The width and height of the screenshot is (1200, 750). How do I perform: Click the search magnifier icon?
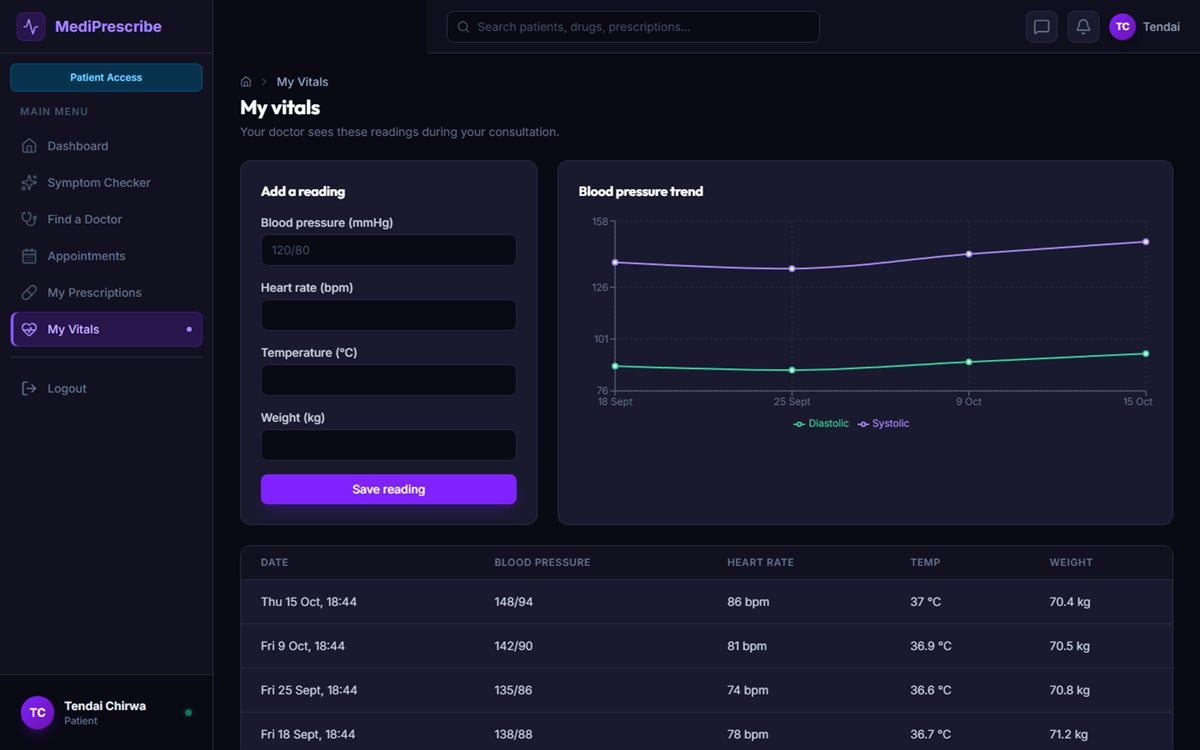[463, 27]
